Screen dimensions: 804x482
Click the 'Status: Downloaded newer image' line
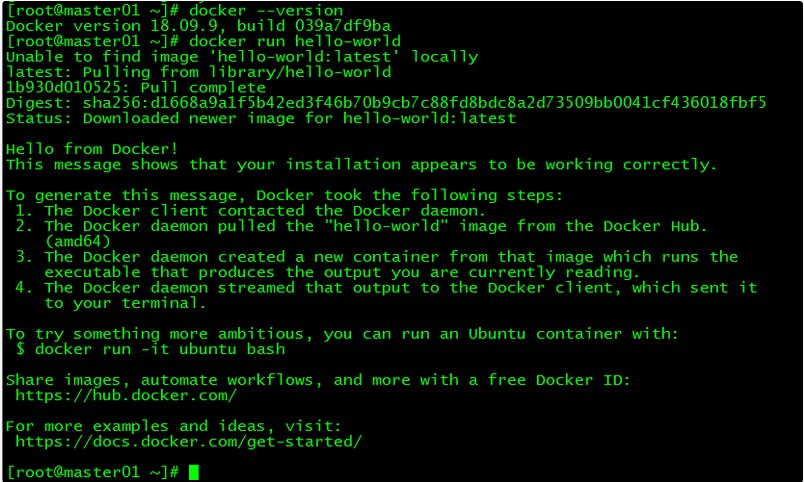coord(261,118)
